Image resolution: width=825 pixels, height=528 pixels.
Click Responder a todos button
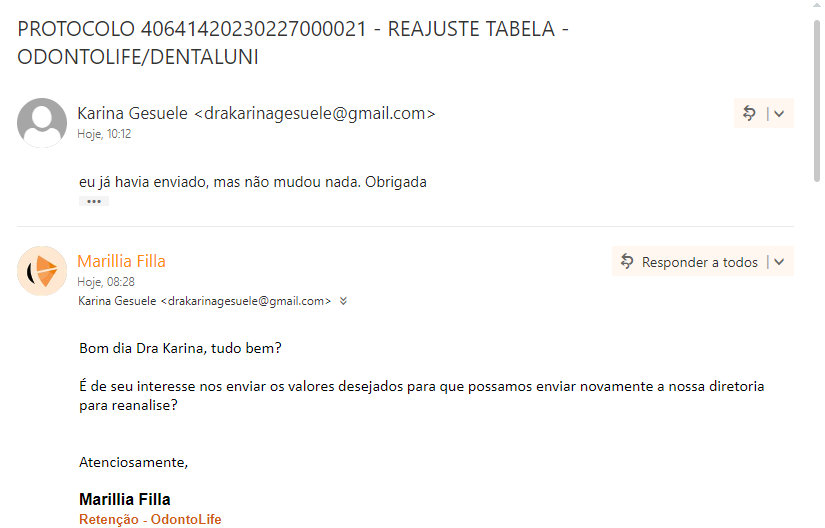690,262
